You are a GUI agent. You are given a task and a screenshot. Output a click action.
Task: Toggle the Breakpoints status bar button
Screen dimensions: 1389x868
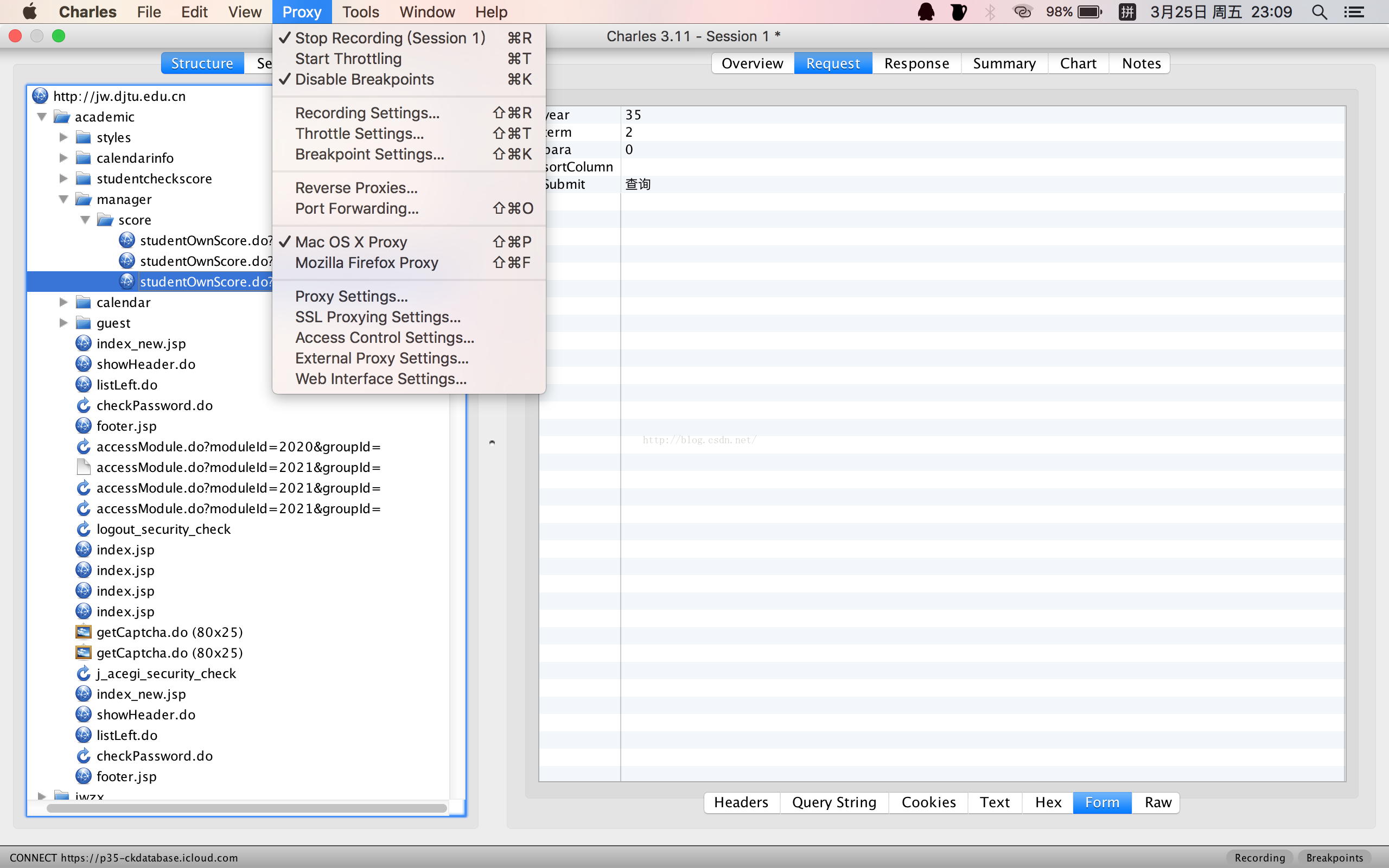1335,857
